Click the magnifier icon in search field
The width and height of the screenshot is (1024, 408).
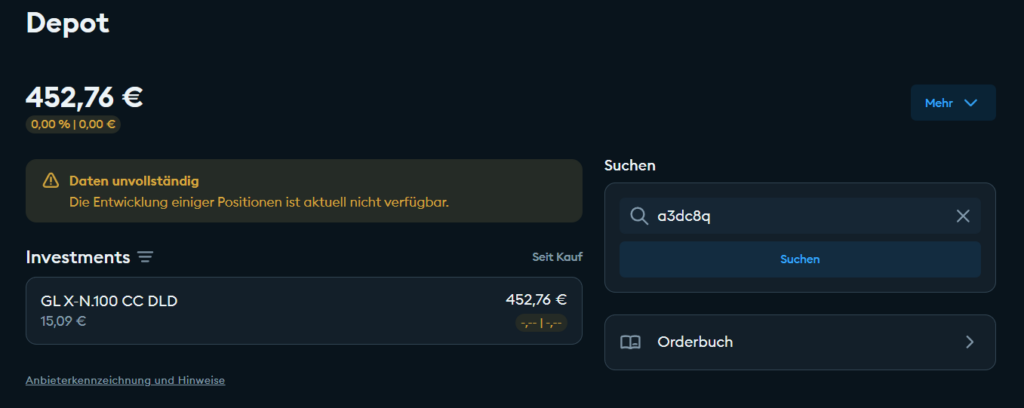point(637,216)
